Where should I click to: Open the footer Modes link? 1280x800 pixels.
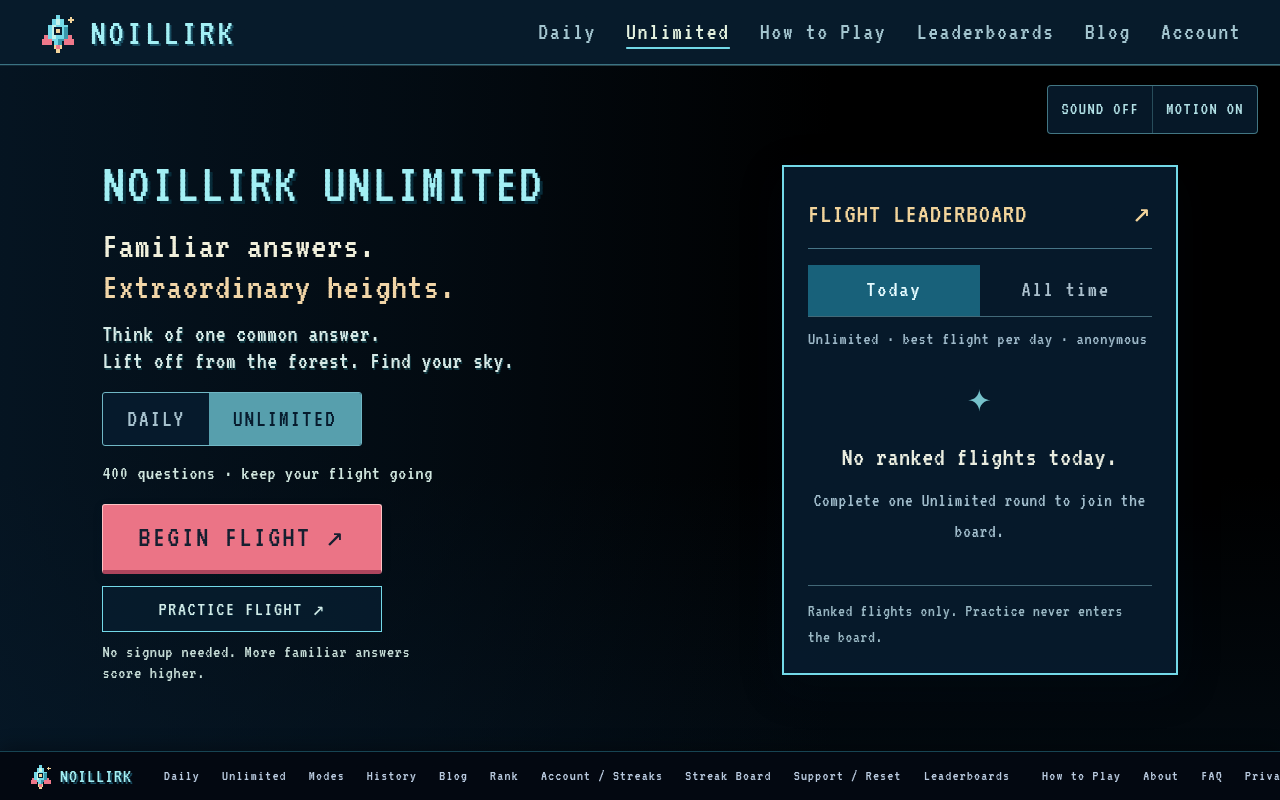[x=327, y=776]
